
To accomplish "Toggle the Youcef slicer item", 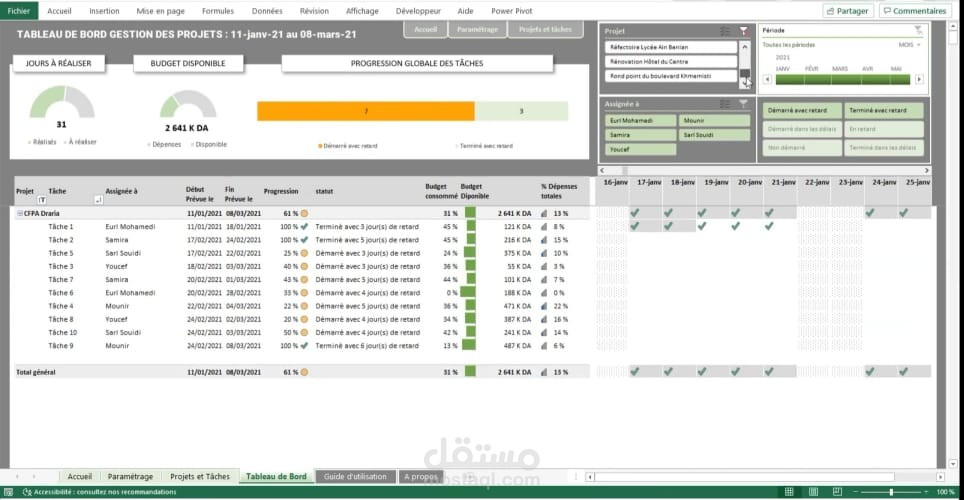I will pos(640,149).
